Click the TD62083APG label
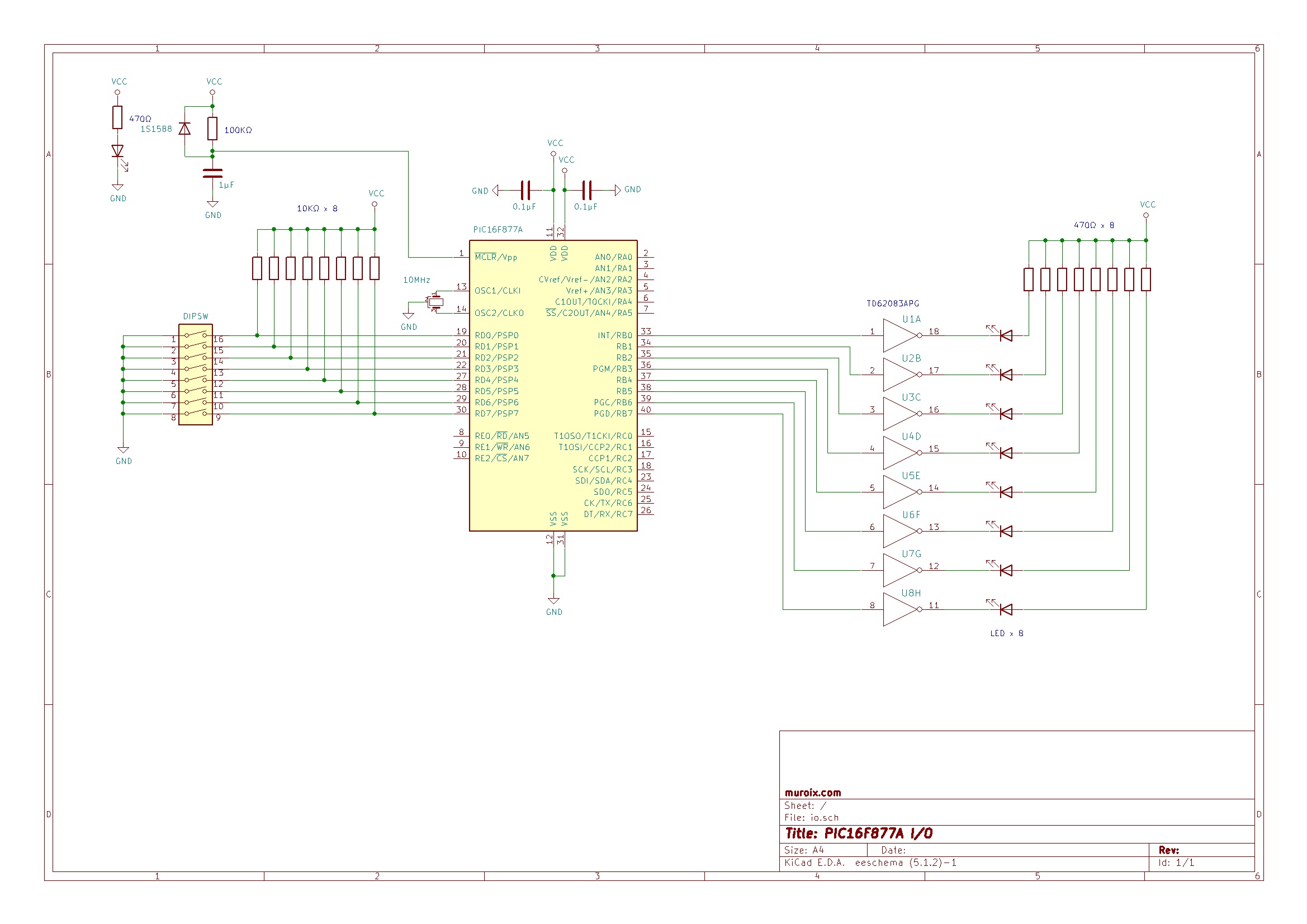 (893, 304)
